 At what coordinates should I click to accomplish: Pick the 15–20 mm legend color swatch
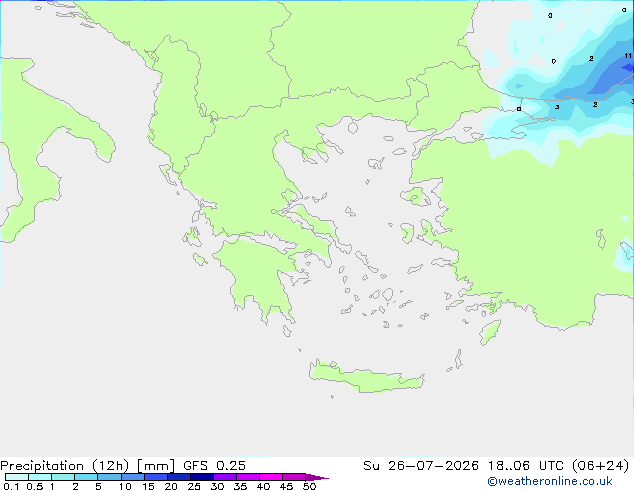point(155,477)
